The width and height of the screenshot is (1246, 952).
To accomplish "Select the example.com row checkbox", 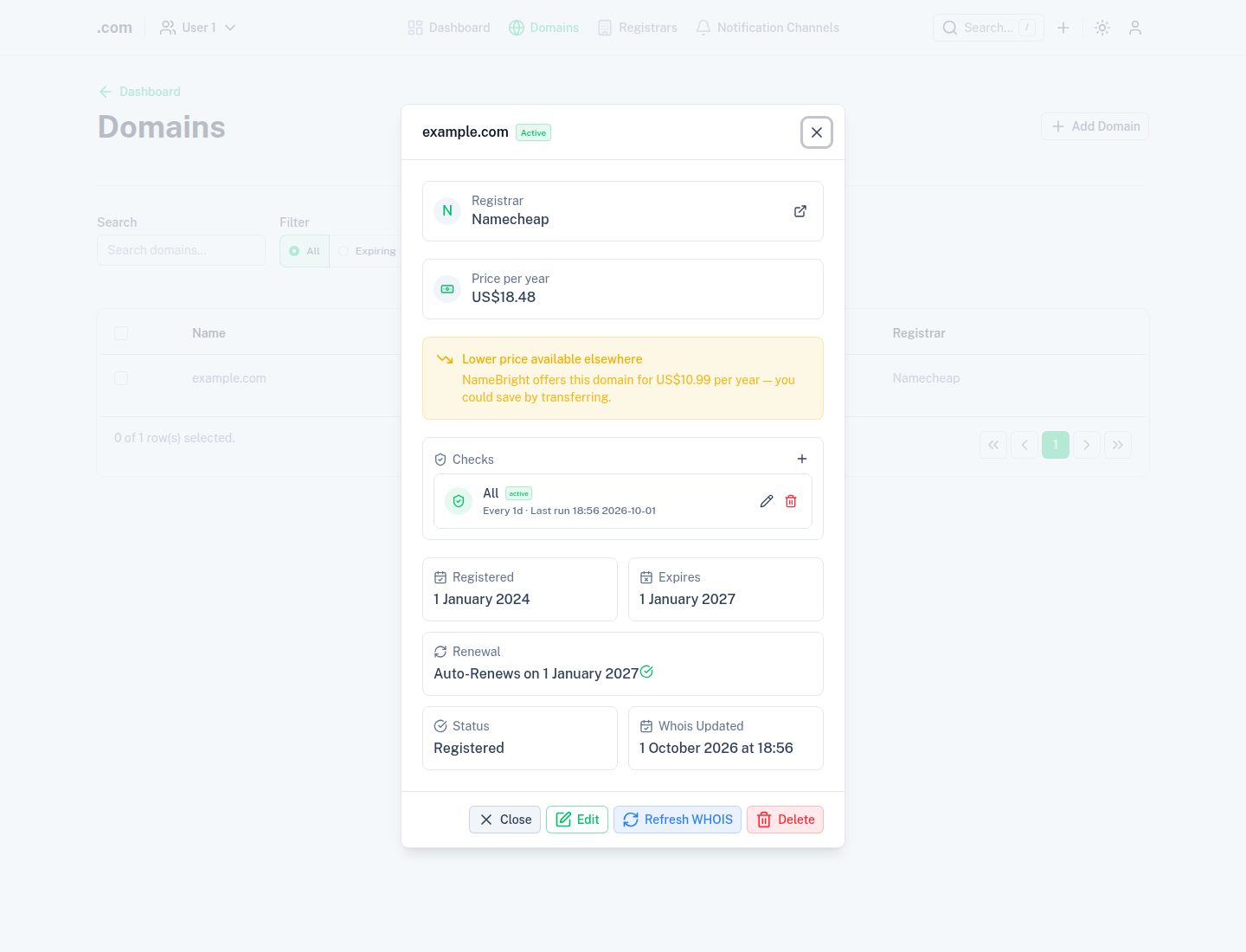I will point(121,378).
